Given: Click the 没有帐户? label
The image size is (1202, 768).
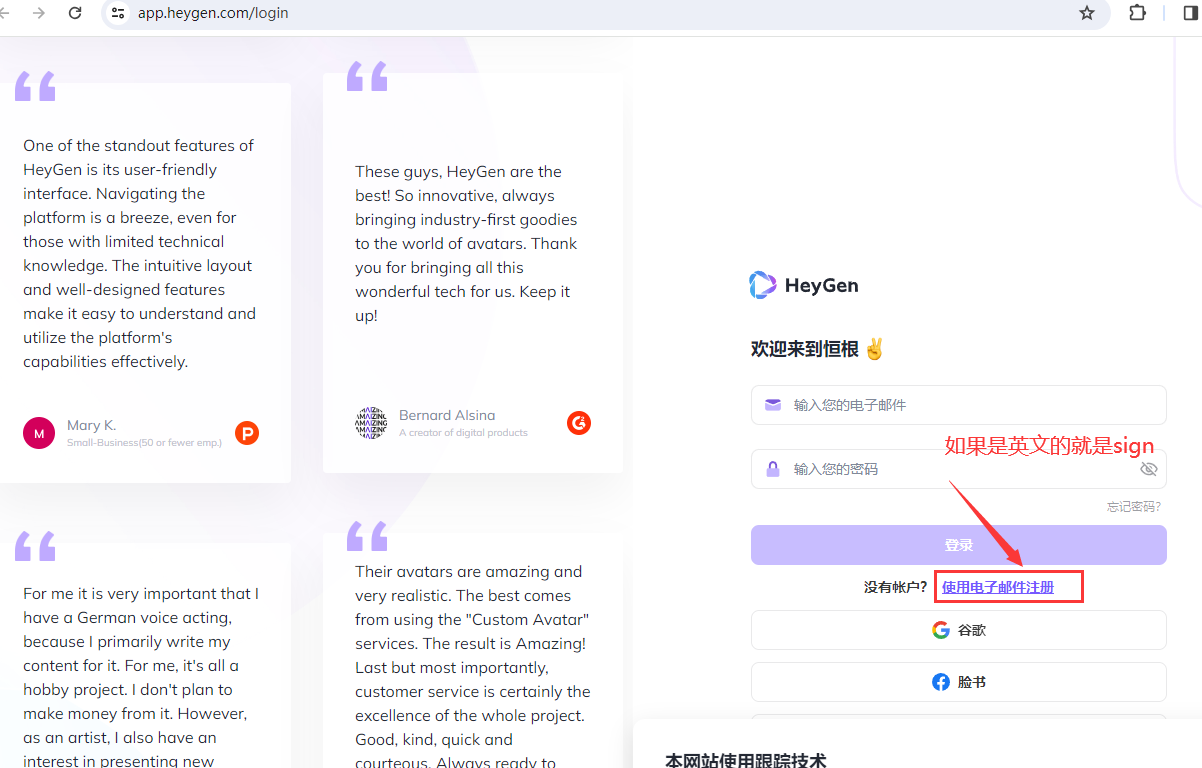Looking at the screenshot, I should pos(896,587).
